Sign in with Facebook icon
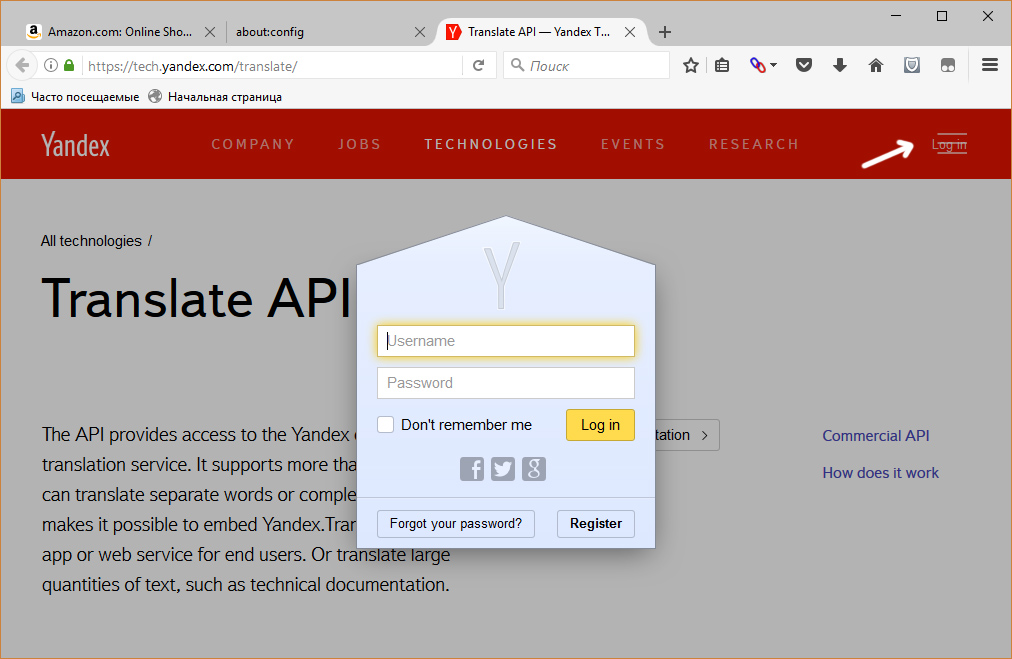 pos(472,469)
